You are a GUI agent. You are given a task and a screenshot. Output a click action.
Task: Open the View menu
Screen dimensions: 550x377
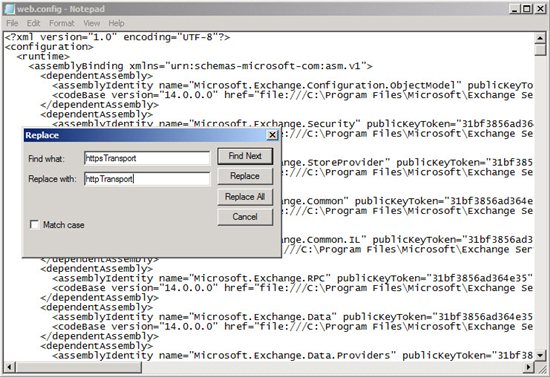[92, 23]
